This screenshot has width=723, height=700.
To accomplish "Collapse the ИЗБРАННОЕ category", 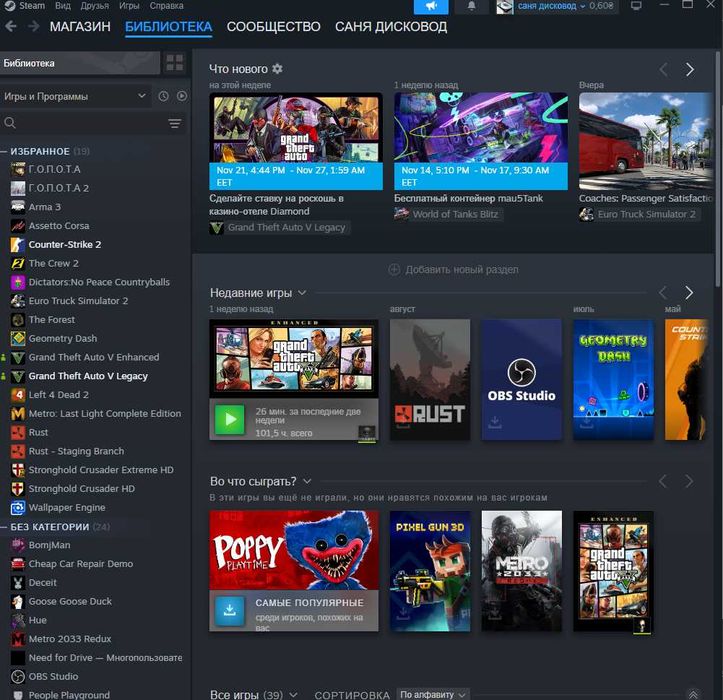I will click(x=4, y=151).
